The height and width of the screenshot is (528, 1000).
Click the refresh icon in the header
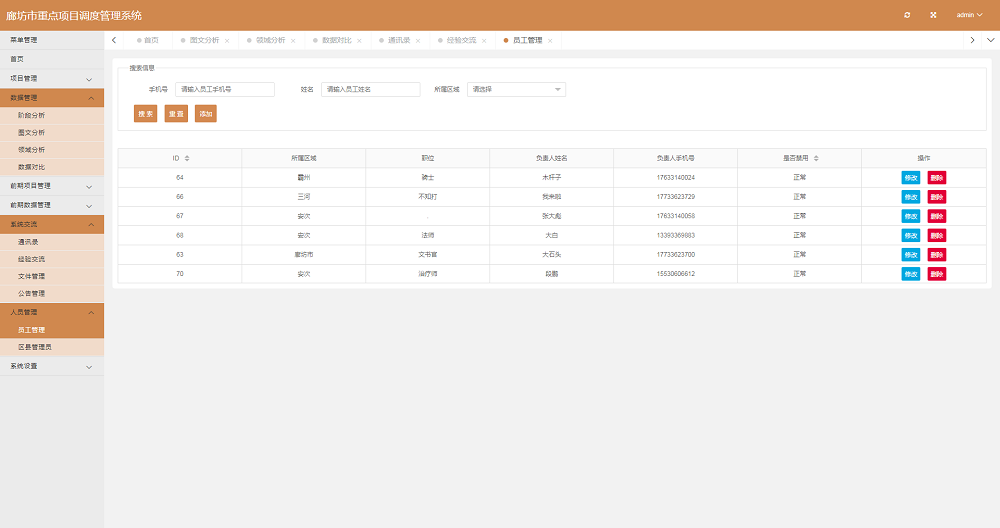[x=907, y=15]
